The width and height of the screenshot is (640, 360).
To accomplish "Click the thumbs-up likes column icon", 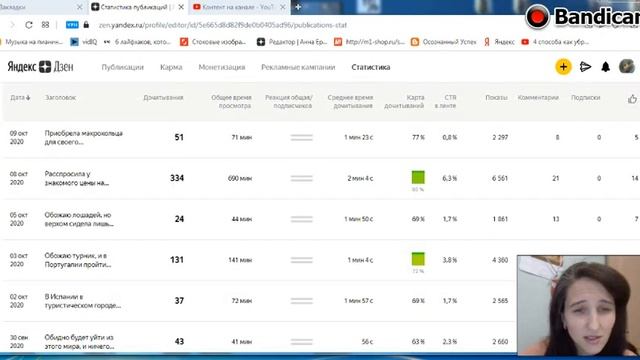I will coord(632,99).
